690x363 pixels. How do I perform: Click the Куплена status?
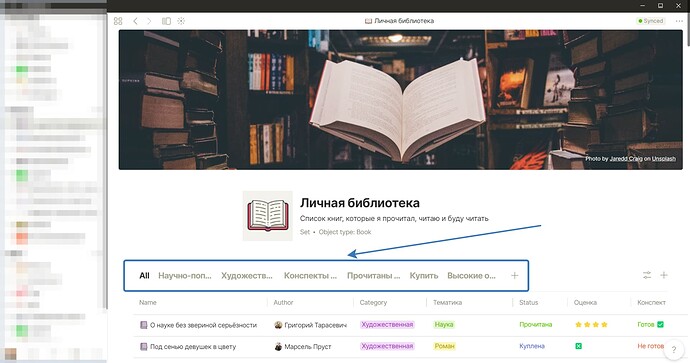click(532, 346)
